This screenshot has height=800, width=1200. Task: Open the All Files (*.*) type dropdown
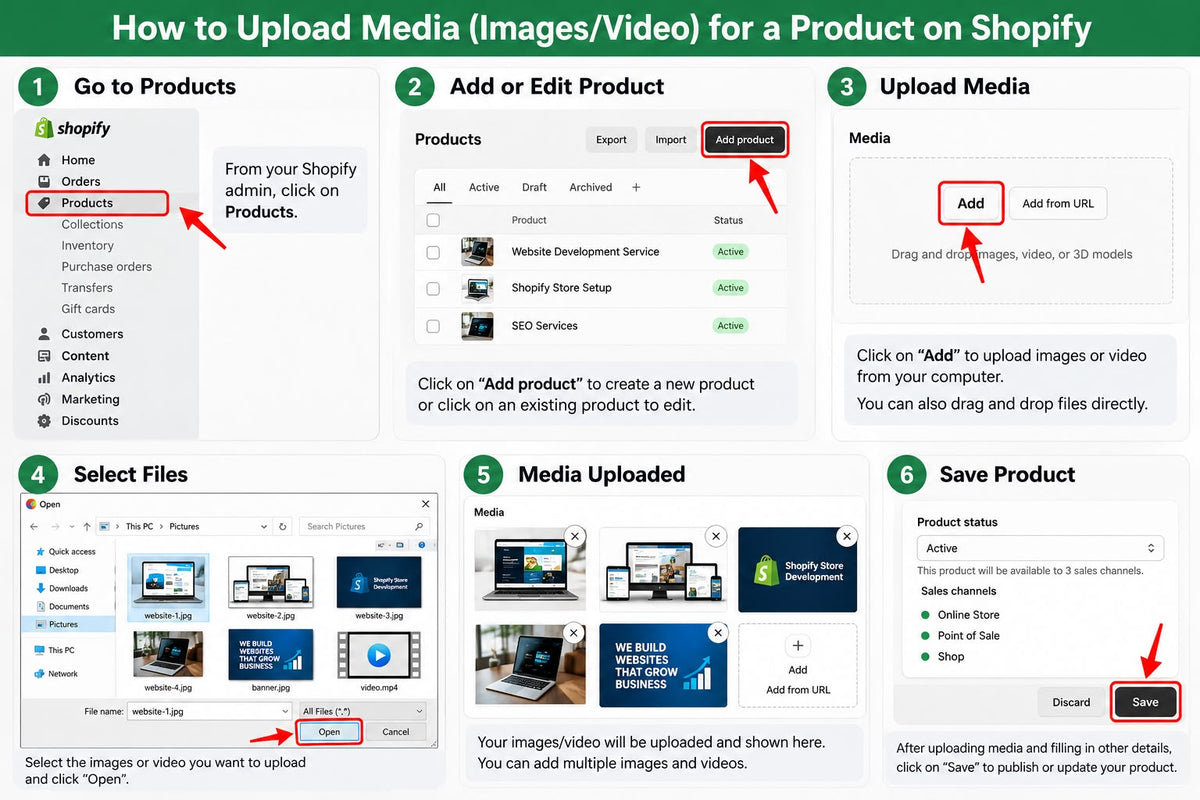pos(363,711)
